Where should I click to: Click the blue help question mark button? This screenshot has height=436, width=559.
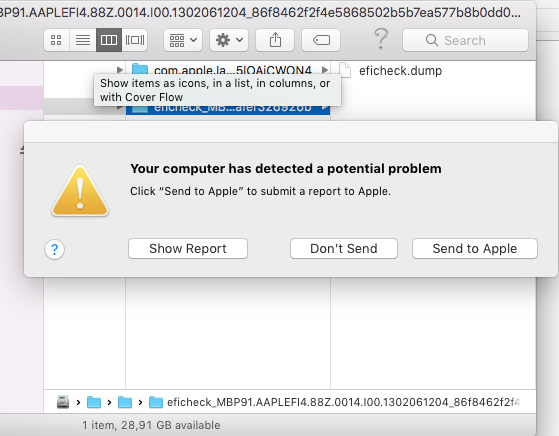click(x=55, y=249)
